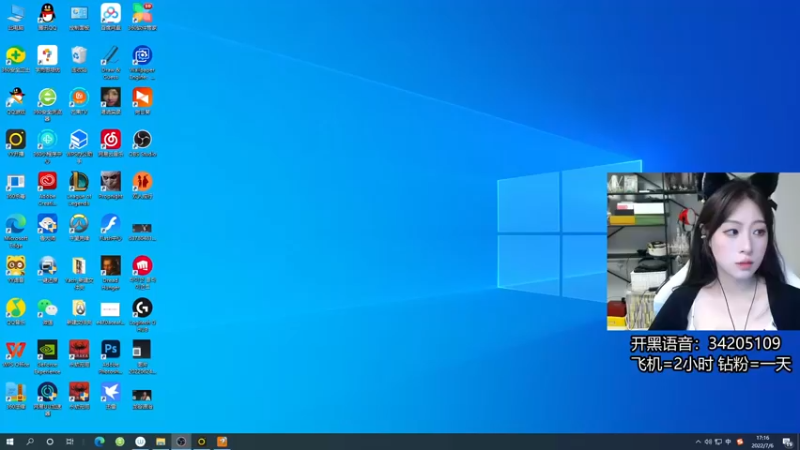Launch Draw & Guess pen icon
Image resolution: width=800 pixels, height=450 pixels.
pos(111,61)
